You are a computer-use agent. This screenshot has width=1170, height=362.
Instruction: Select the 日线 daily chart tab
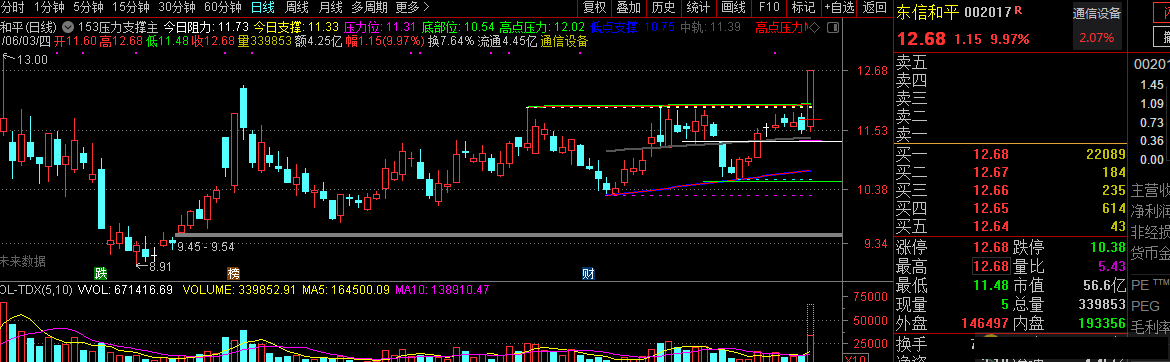tap(263, 7)
